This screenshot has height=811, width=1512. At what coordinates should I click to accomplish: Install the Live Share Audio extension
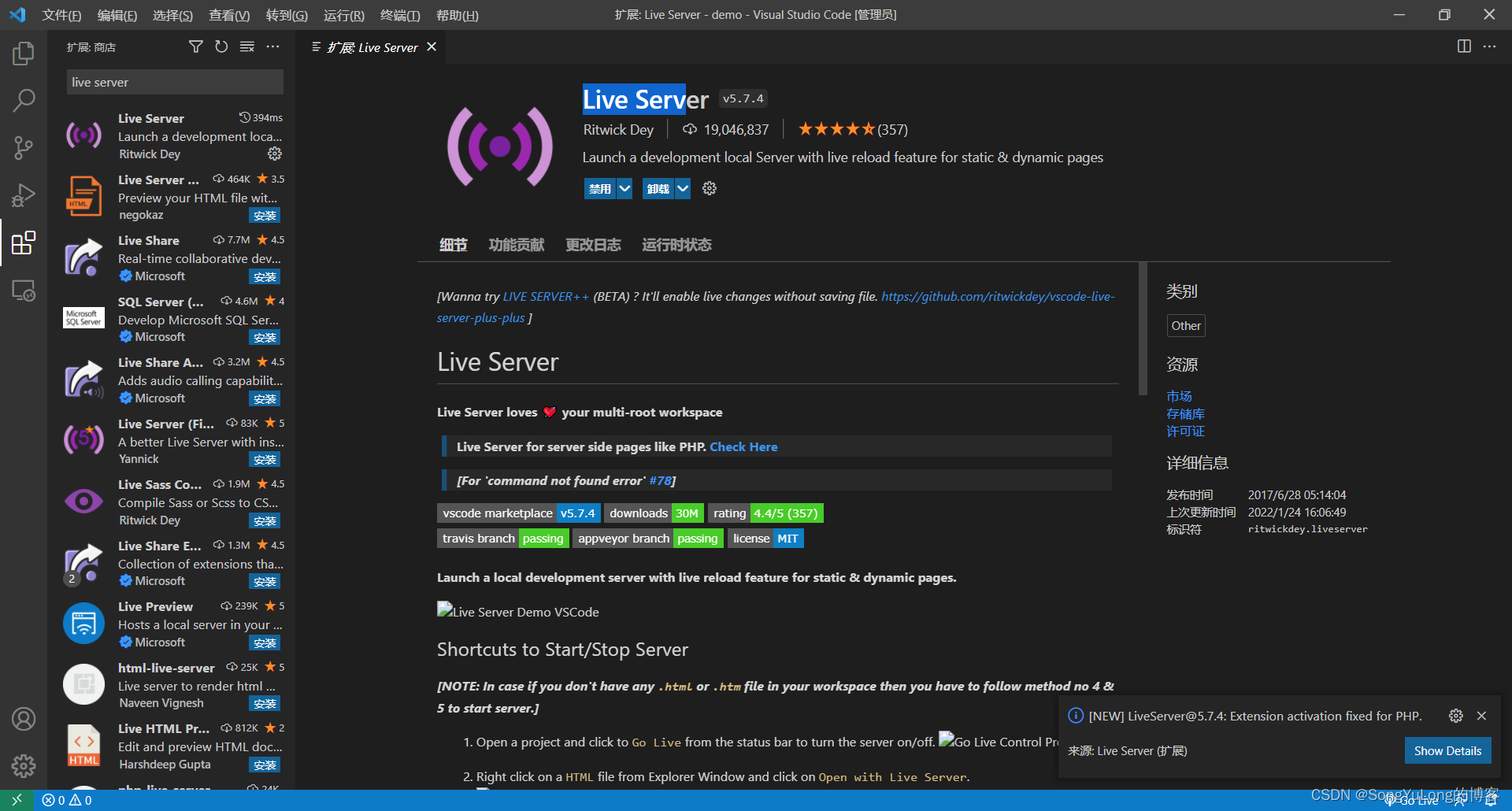[x=265, y=398]
